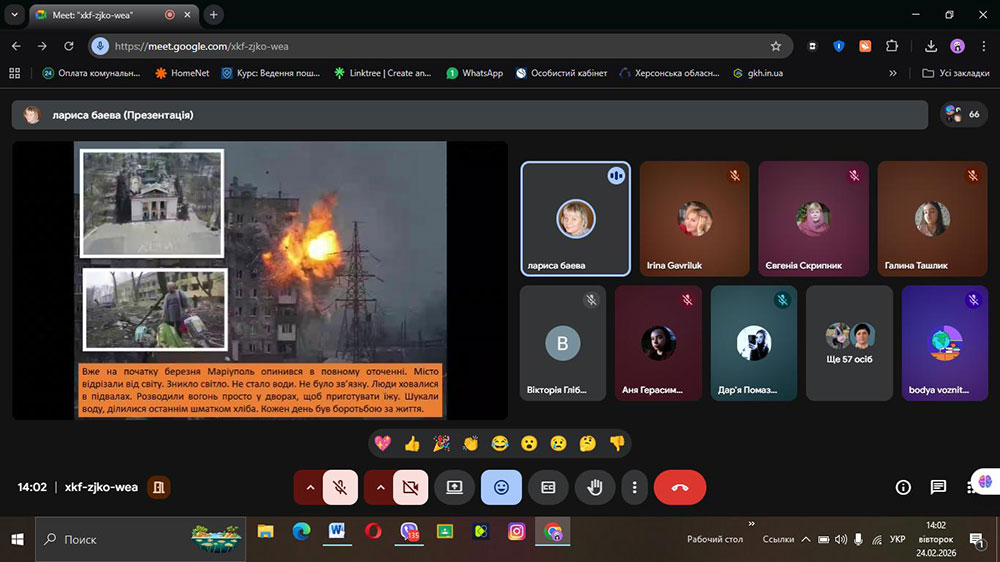
Task: Open the HomeNet bookmark
Action: tap(182, 73)
